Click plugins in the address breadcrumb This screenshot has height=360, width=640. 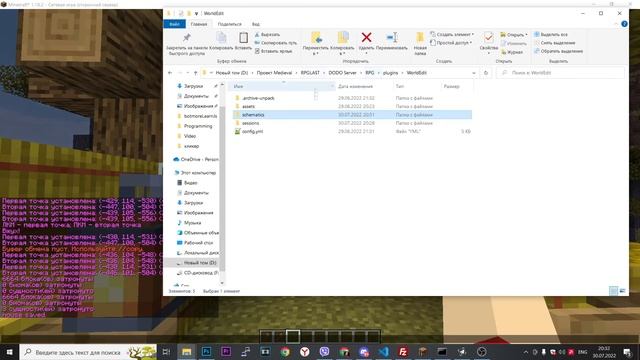point(390,73)
